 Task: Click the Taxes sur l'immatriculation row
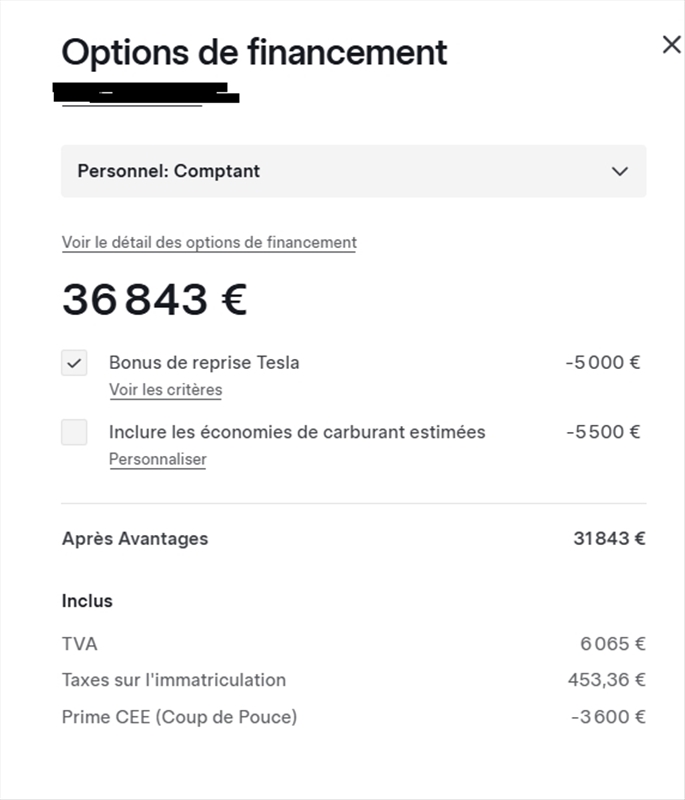(x=172, y=680)
